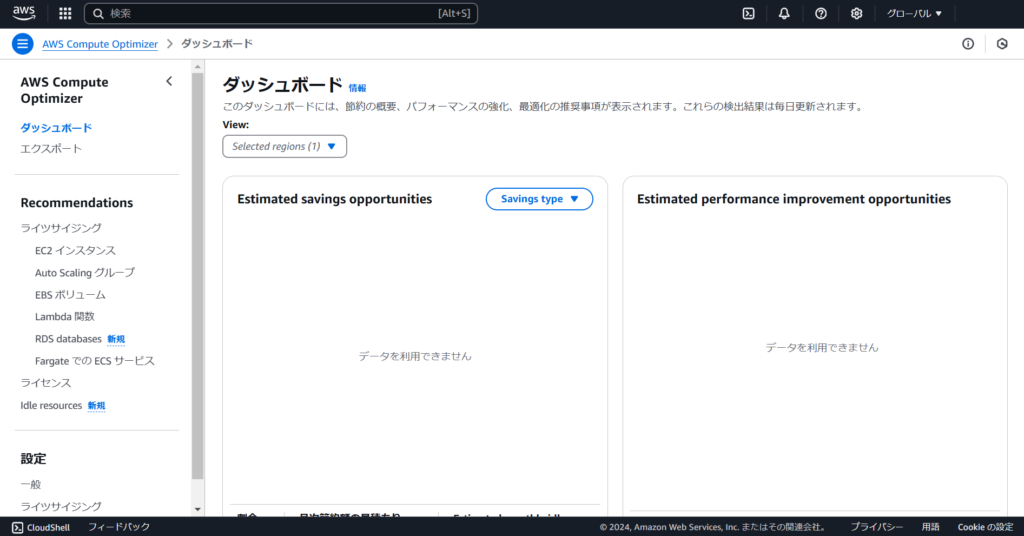Click the 設定 sidebar heading
The image size is (1024, 536).
33,458
